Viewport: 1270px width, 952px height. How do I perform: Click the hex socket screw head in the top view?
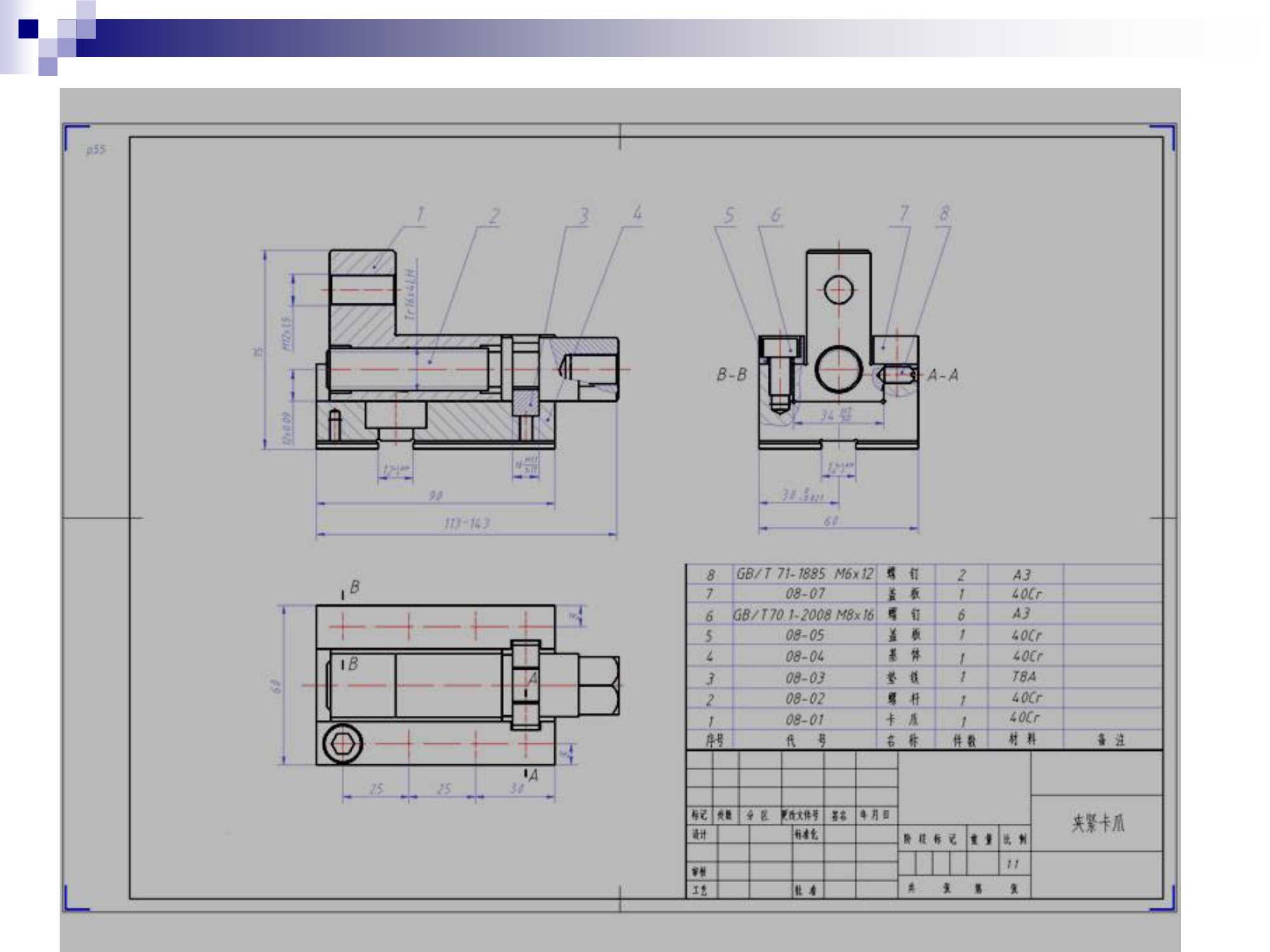pos(344,743)
